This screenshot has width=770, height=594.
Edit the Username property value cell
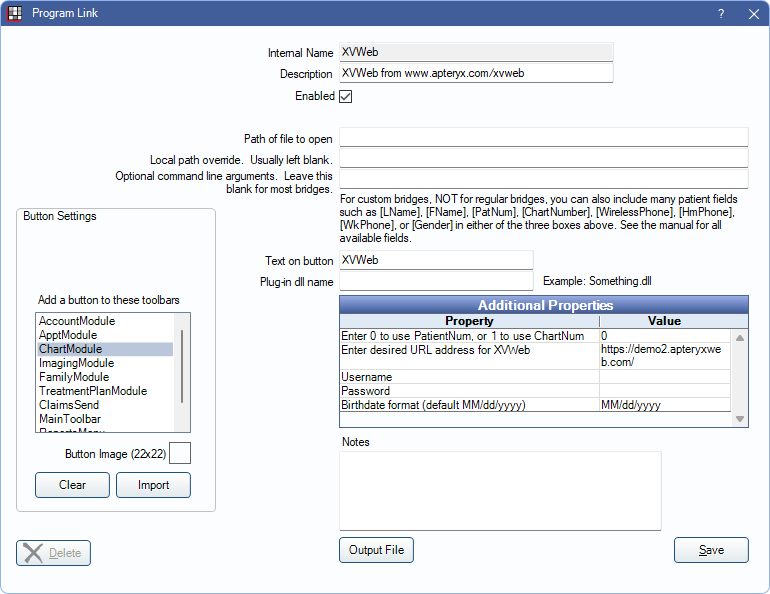(664, 377)
